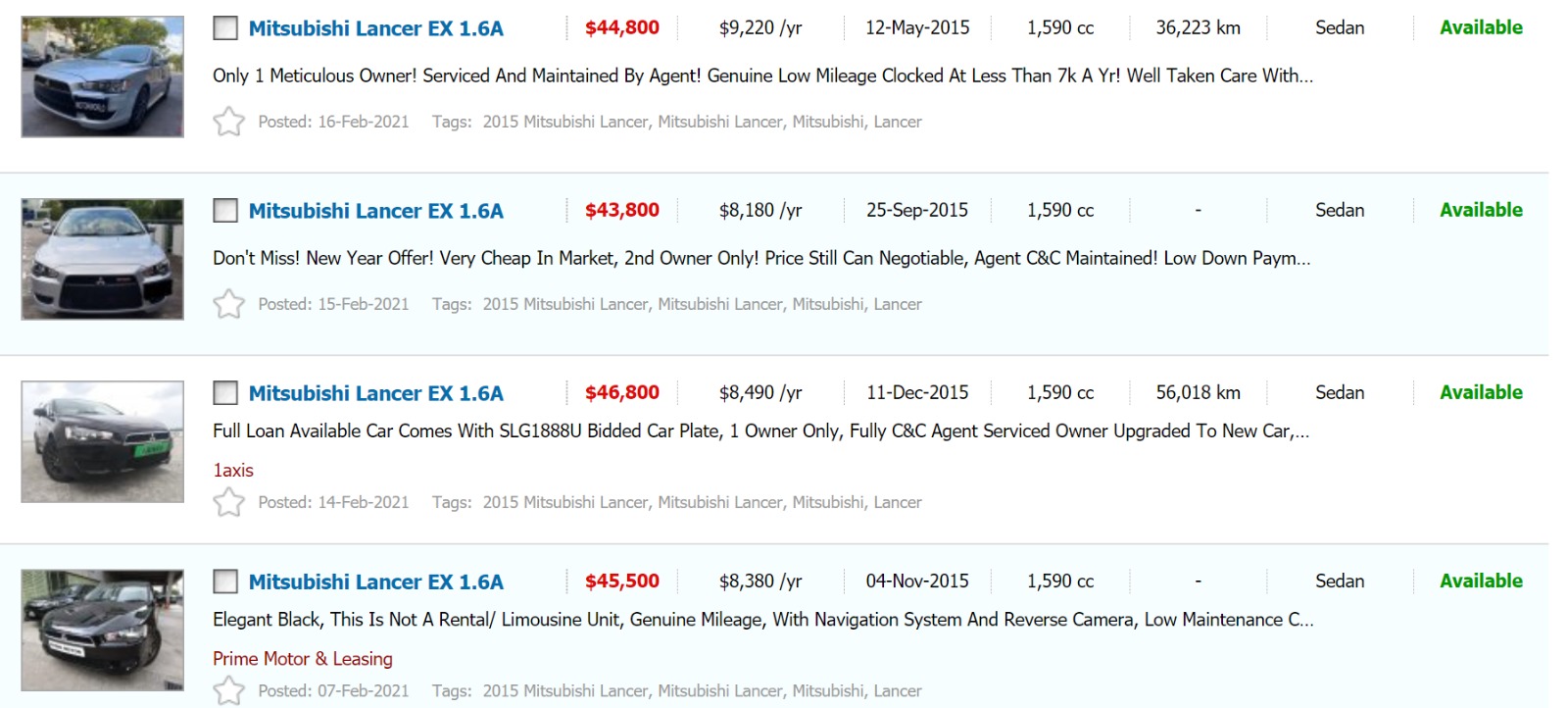Open the Prime Motor & Leasing dealer page

coord(302,658)
